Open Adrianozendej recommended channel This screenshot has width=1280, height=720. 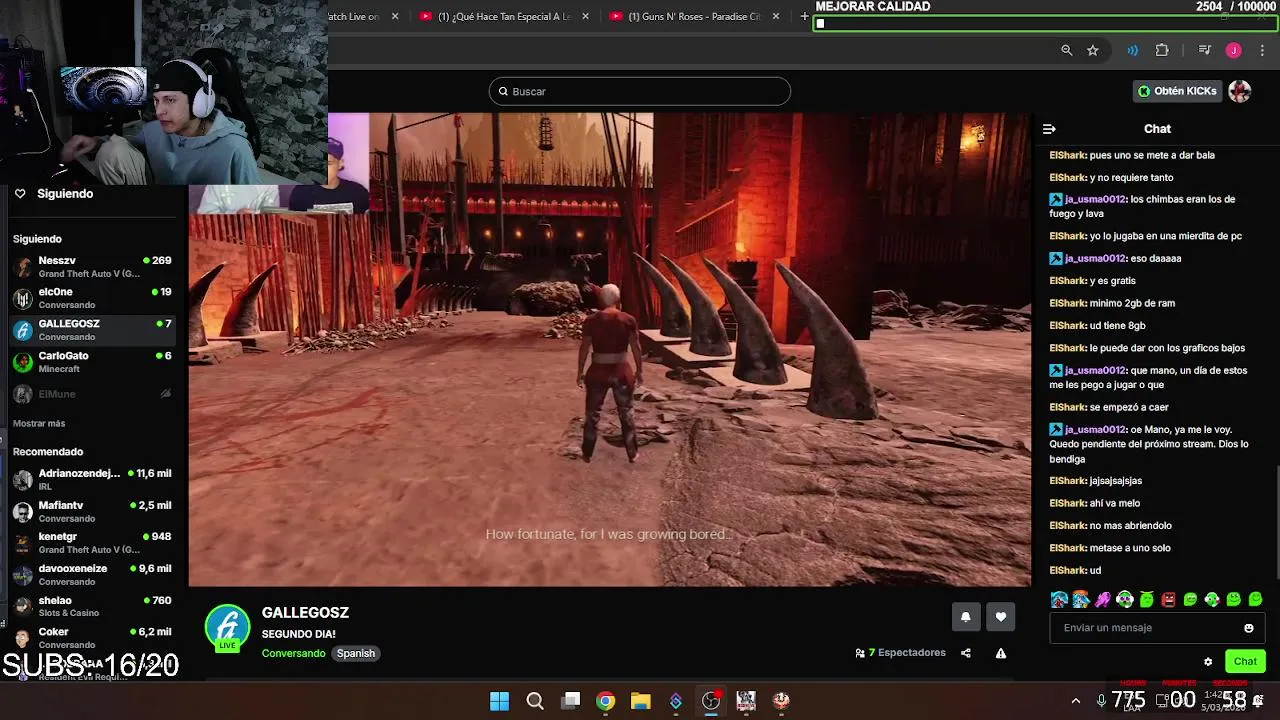tap(92, 479)
